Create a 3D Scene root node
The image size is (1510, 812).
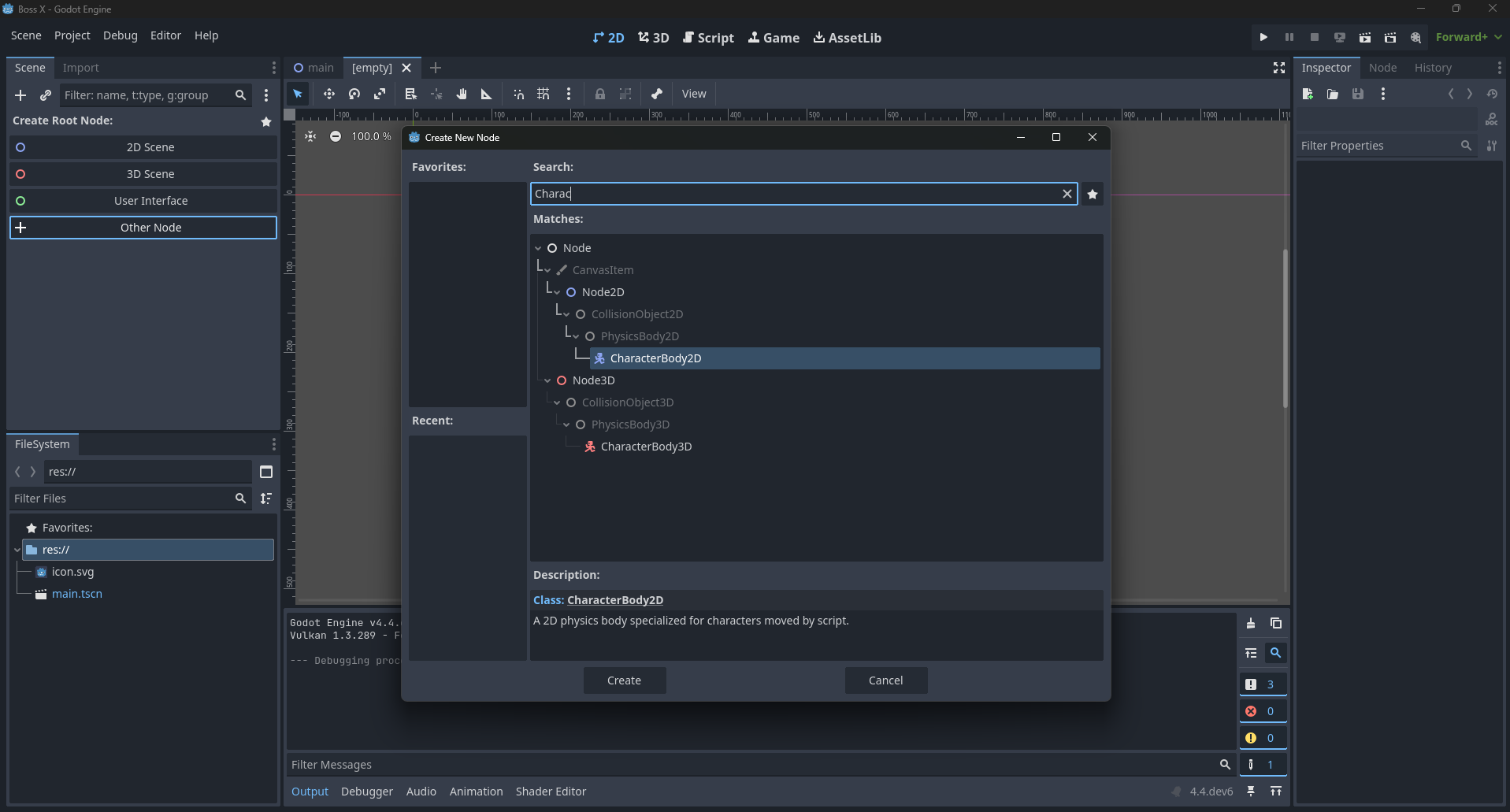tap(143, 174)
